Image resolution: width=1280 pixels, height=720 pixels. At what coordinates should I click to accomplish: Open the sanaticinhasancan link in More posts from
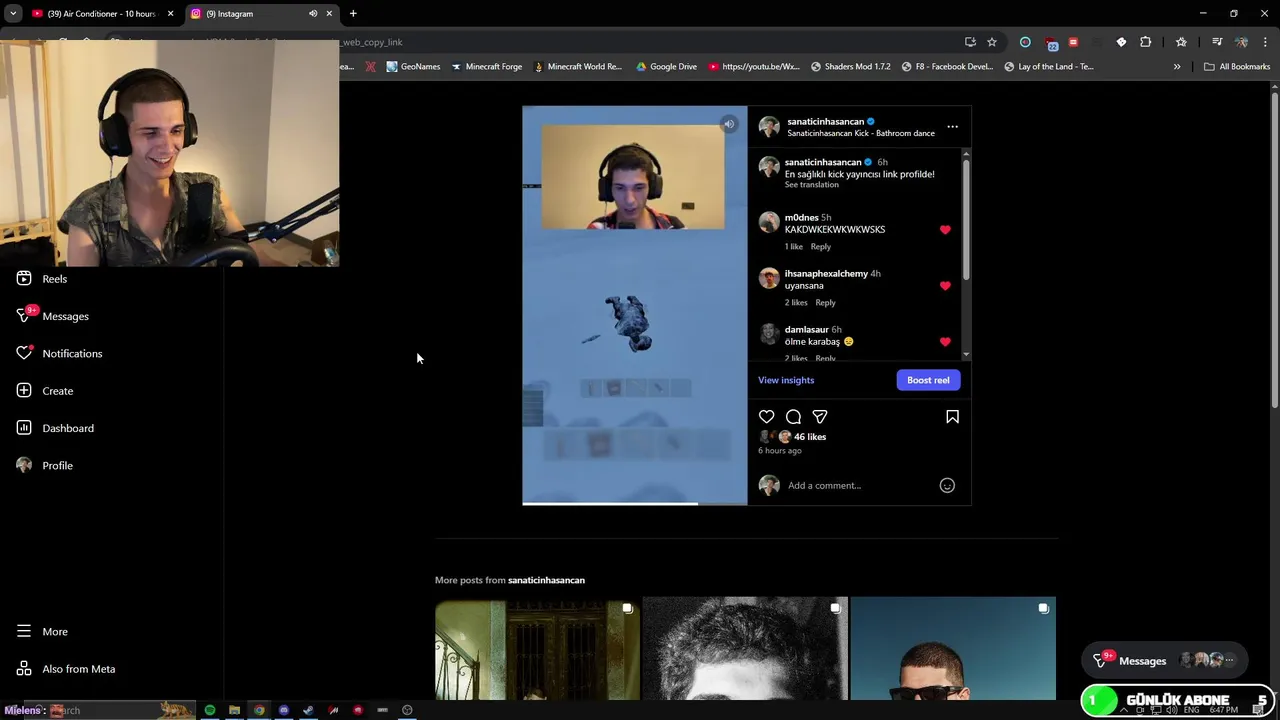(546, 580)
